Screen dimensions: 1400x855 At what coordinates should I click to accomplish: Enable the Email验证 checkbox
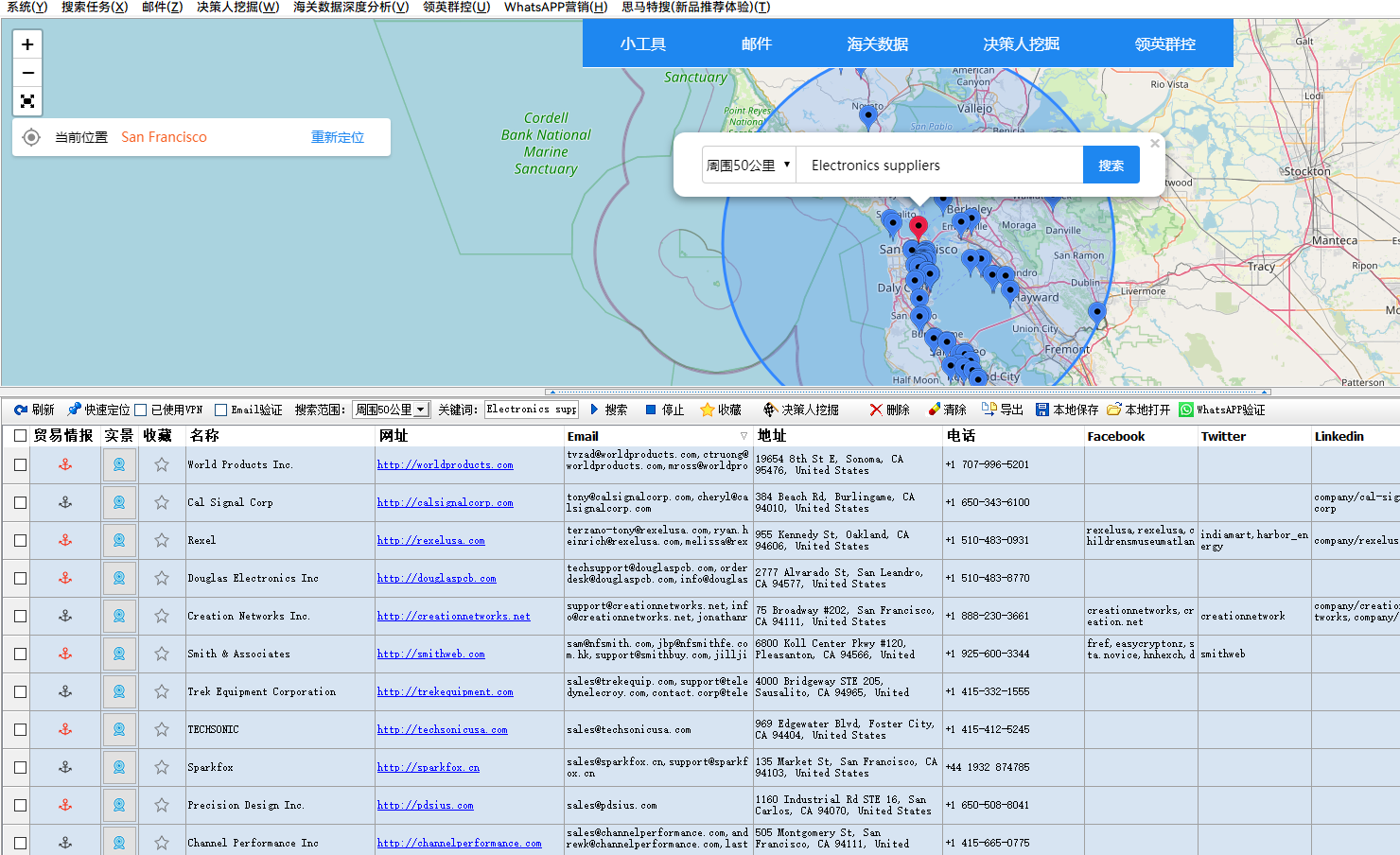(x=220, y=410)
